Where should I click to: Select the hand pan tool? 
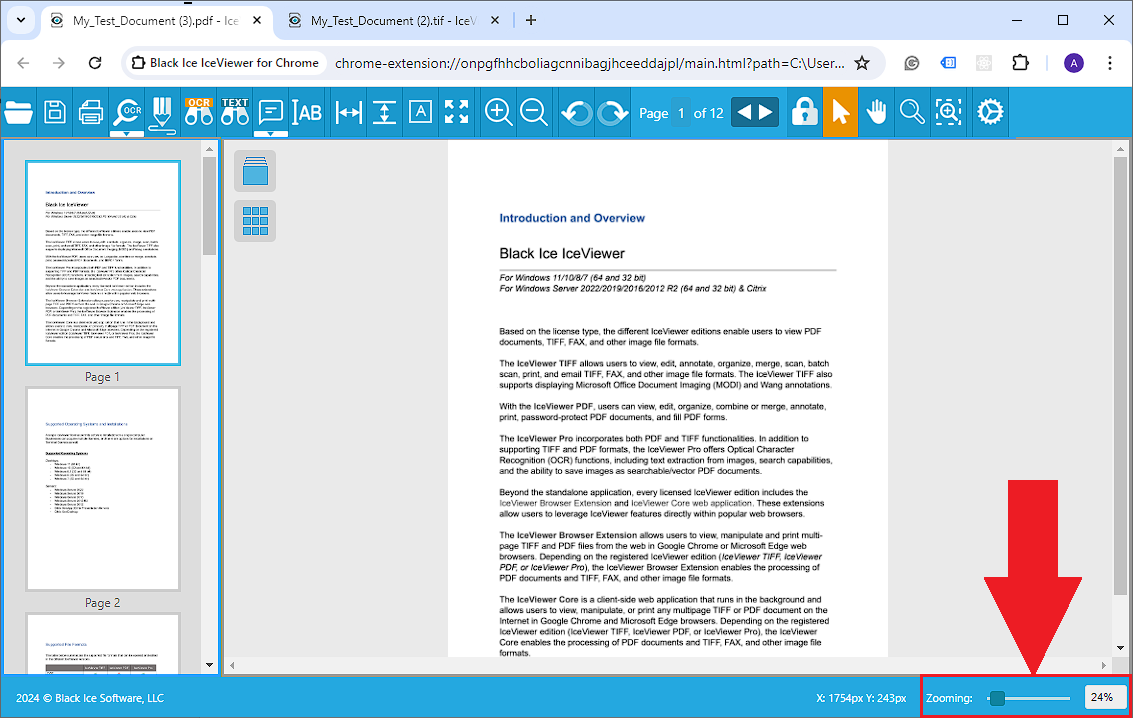pos(876,112)
